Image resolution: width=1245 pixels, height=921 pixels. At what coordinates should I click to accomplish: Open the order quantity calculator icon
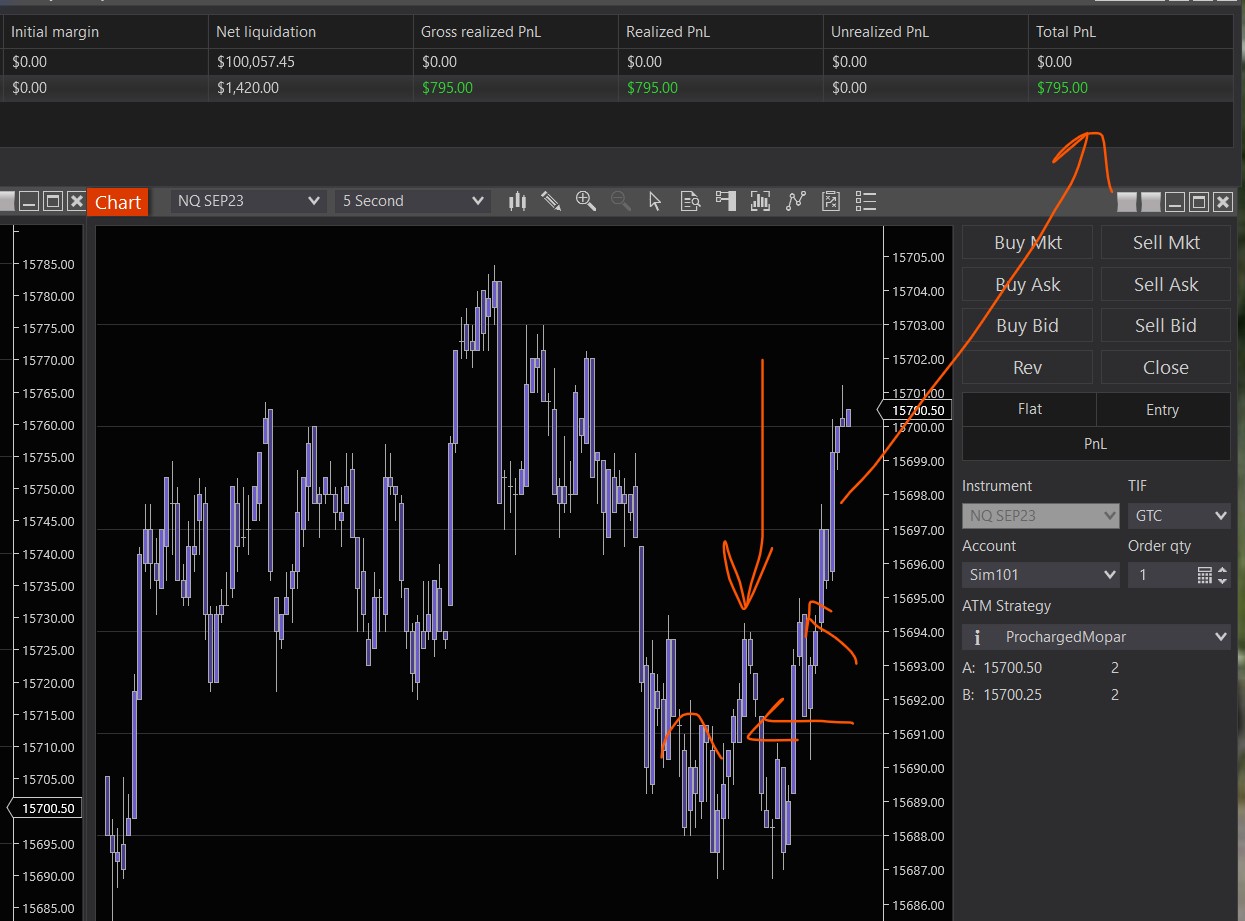coord(1204,575)
